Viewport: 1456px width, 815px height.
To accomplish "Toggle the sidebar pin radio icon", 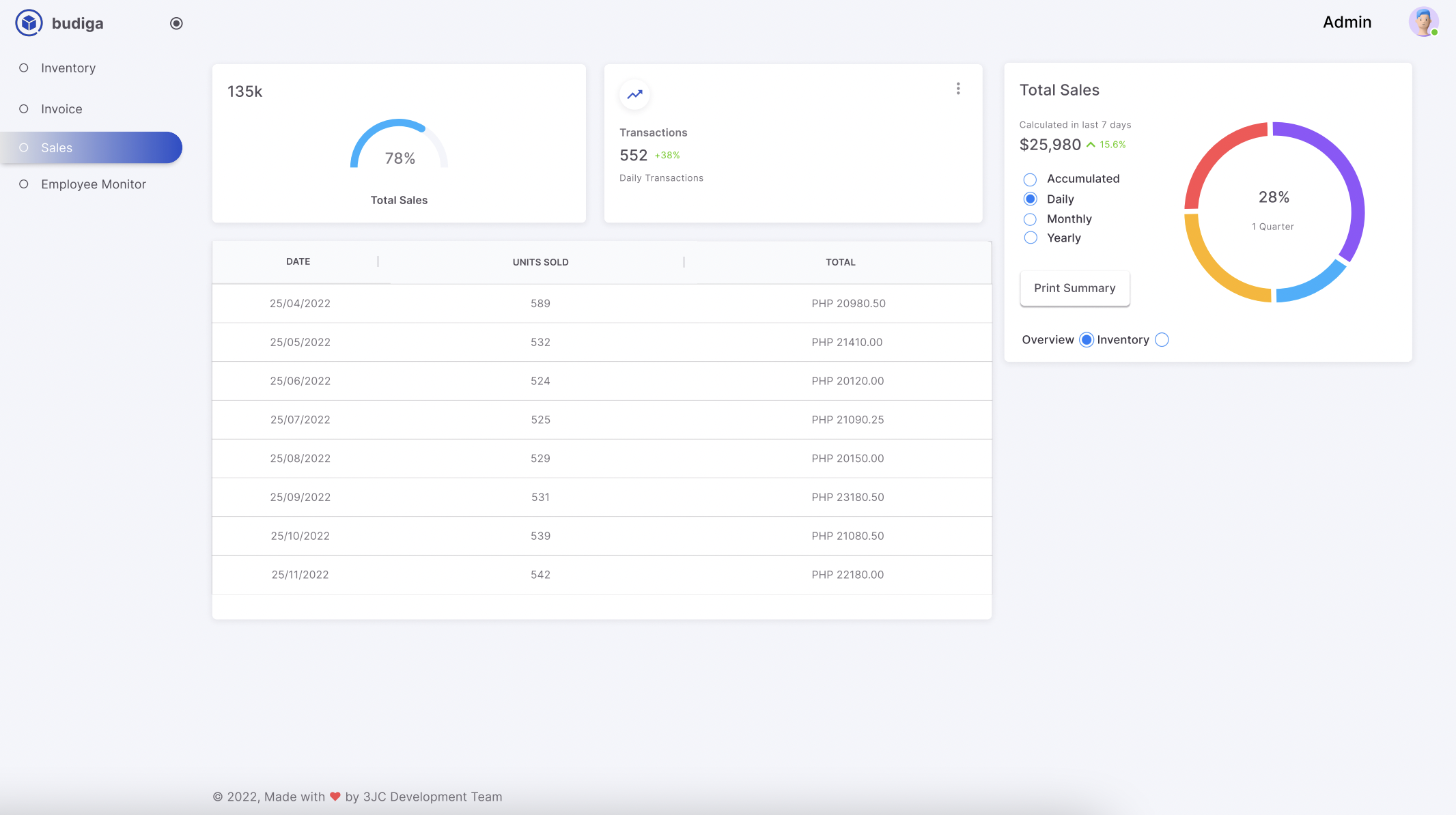I will 176,23.
